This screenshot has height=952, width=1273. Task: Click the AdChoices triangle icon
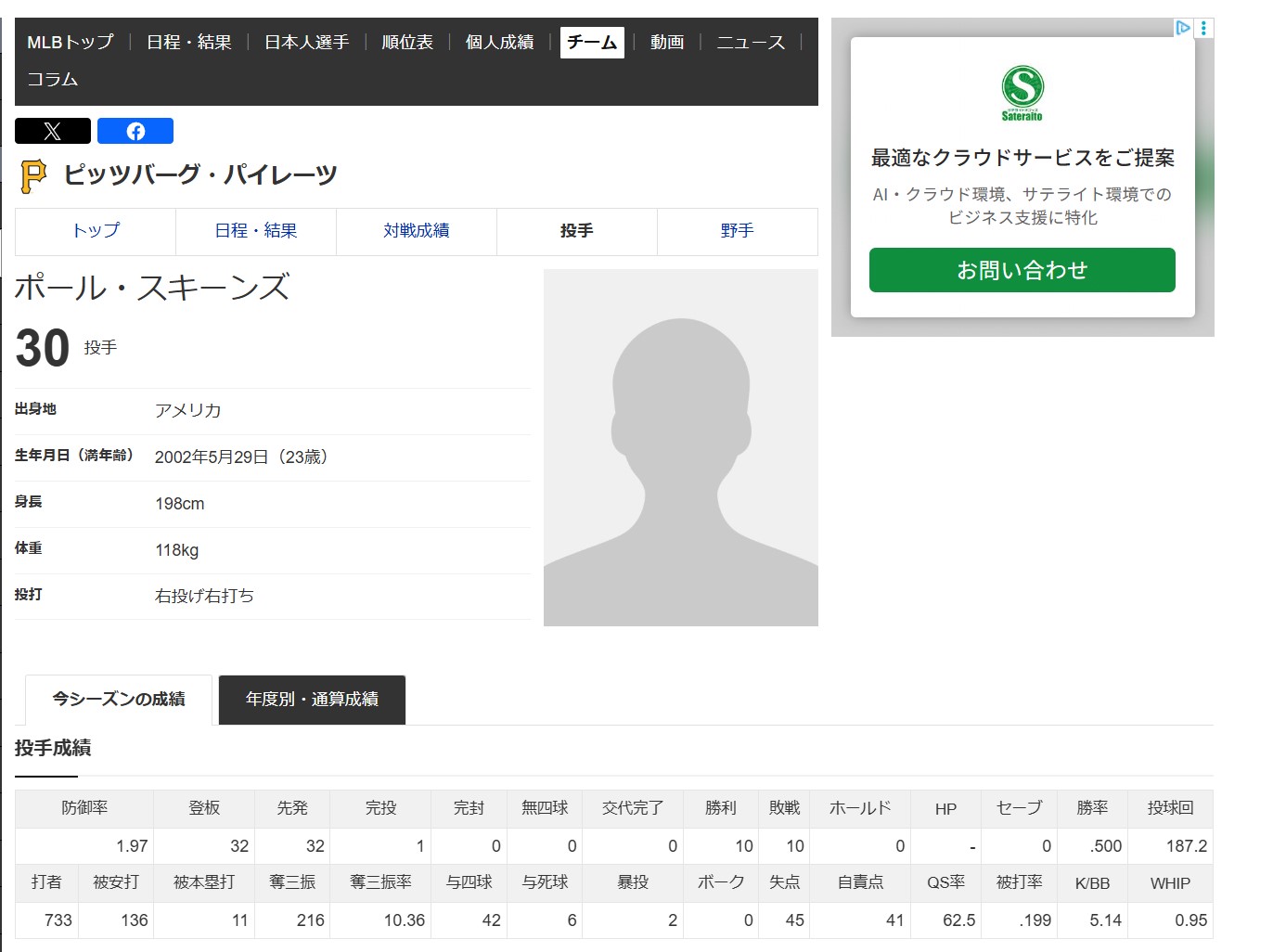[x=1183, y=28]
